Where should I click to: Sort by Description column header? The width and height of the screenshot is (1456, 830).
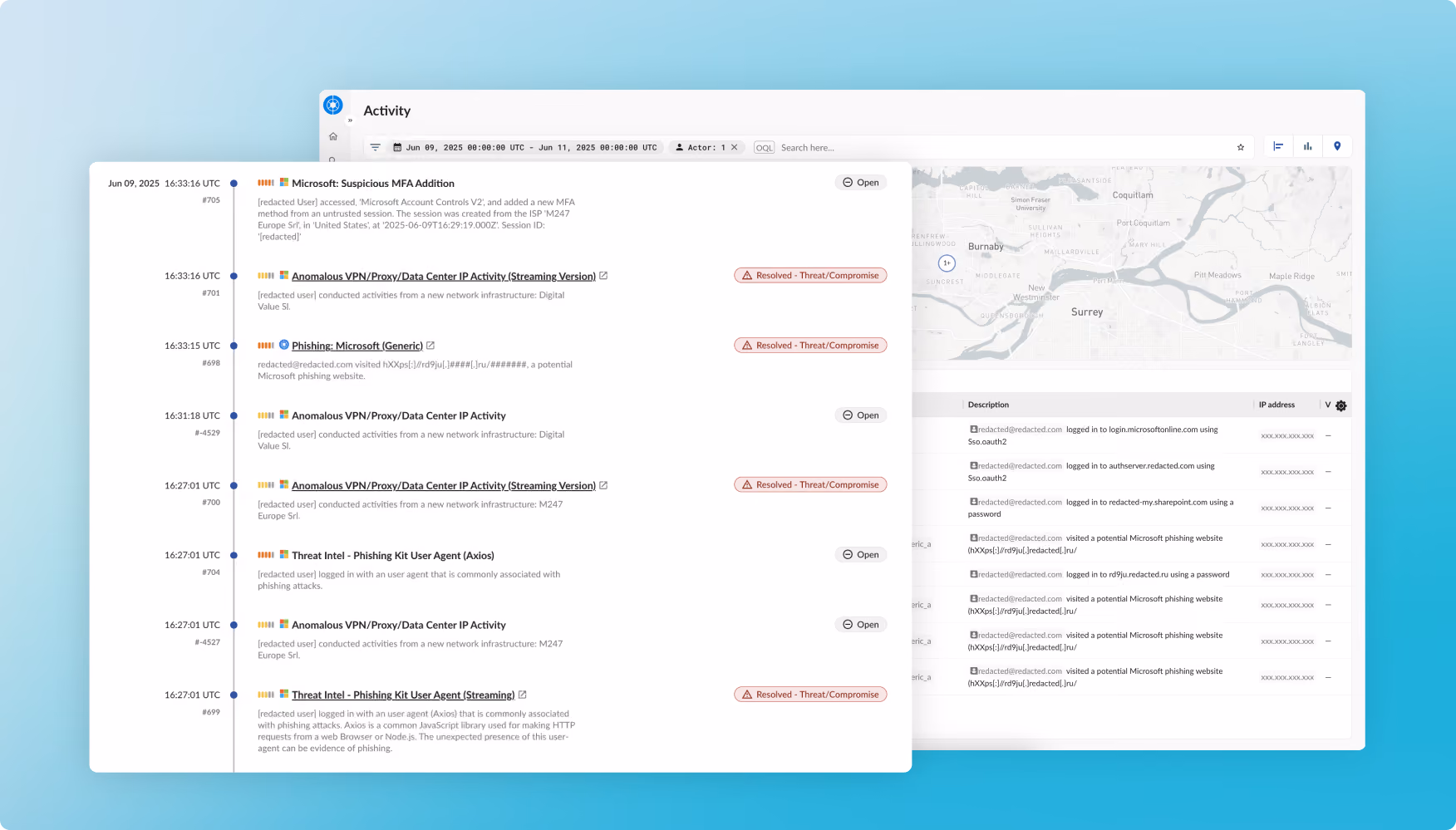pos(988,405)
